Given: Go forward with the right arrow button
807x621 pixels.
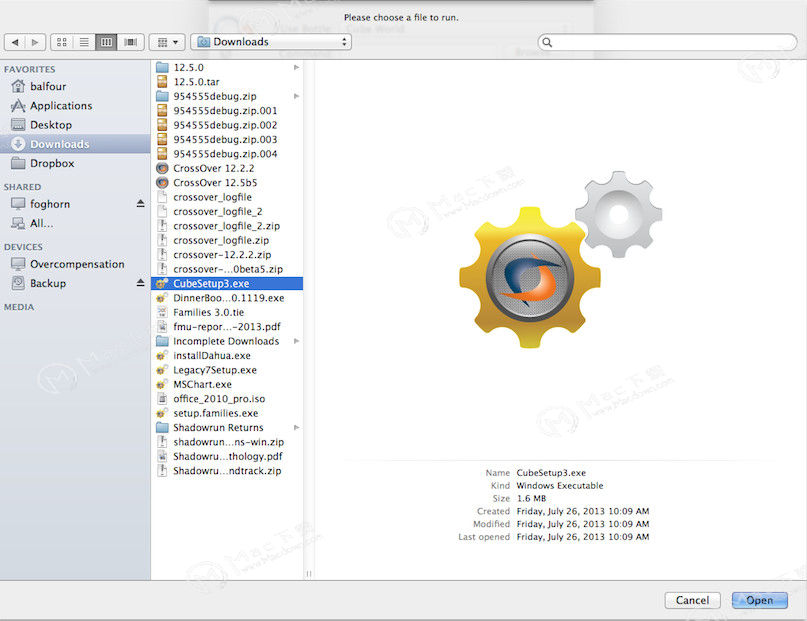Looking at the screenshot, I should pos(36,42).
